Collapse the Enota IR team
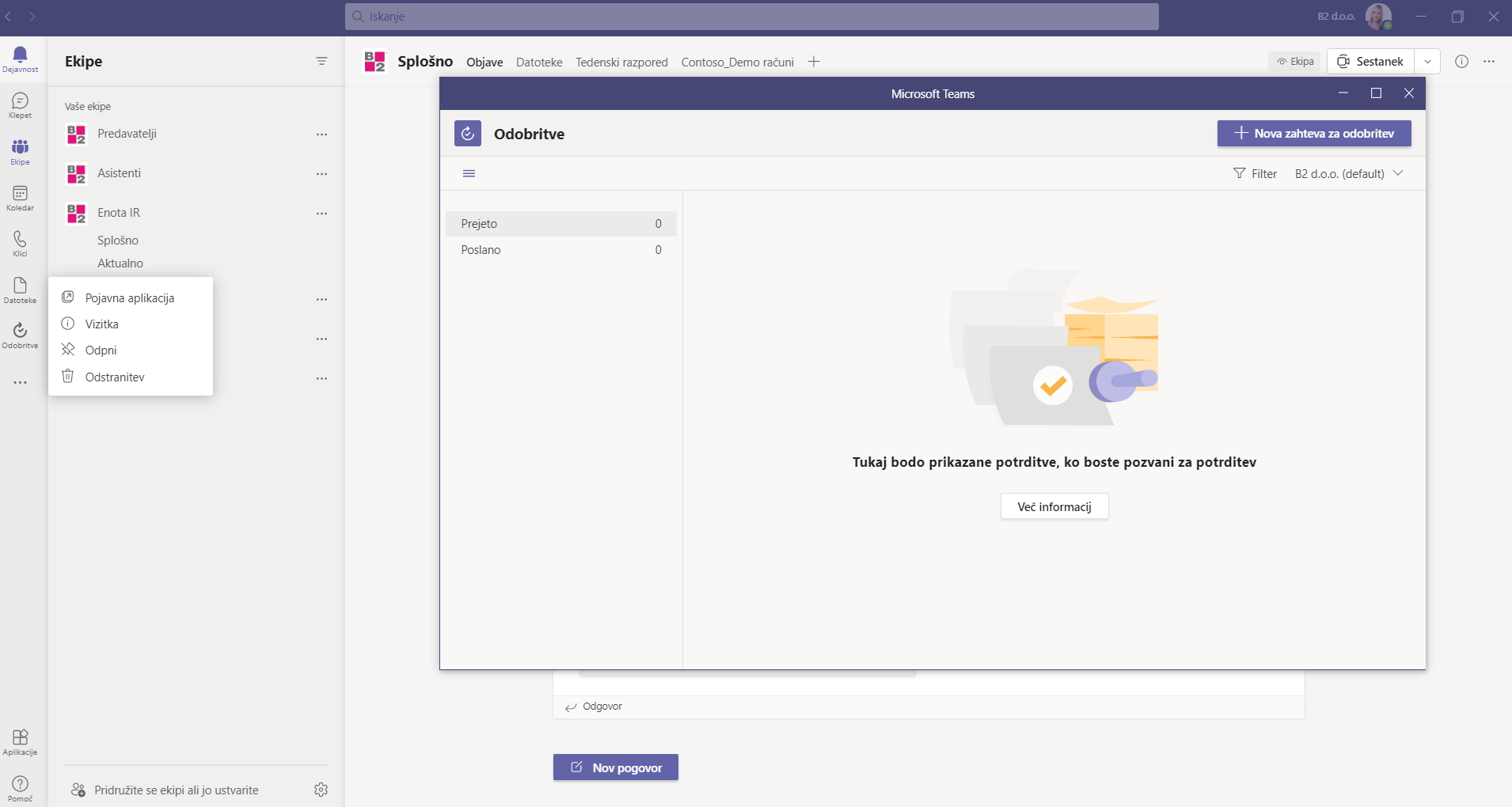 click(119, 213)
